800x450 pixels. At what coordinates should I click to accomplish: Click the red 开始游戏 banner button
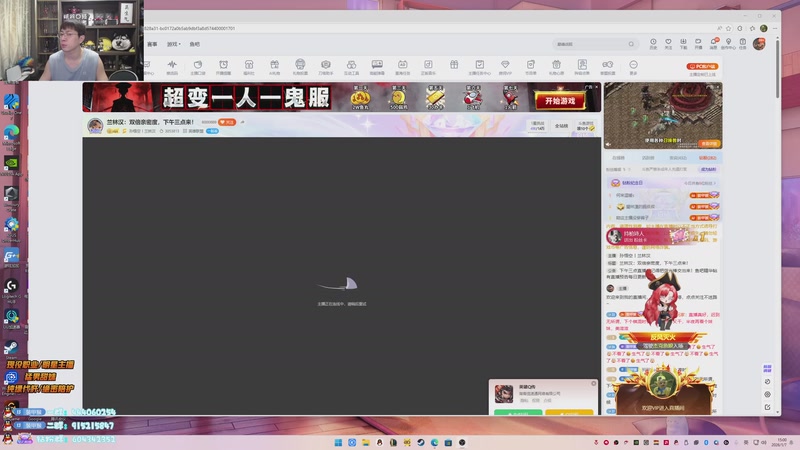click(560, 101)
